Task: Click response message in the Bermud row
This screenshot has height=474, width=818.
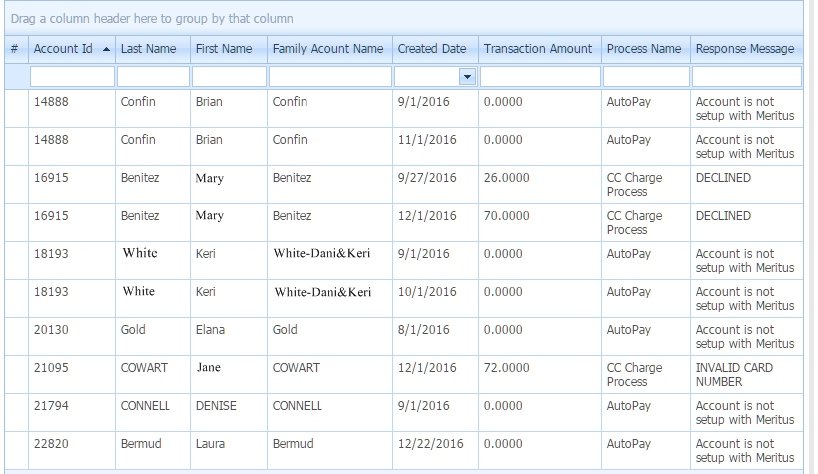Action: coord(745,451)
